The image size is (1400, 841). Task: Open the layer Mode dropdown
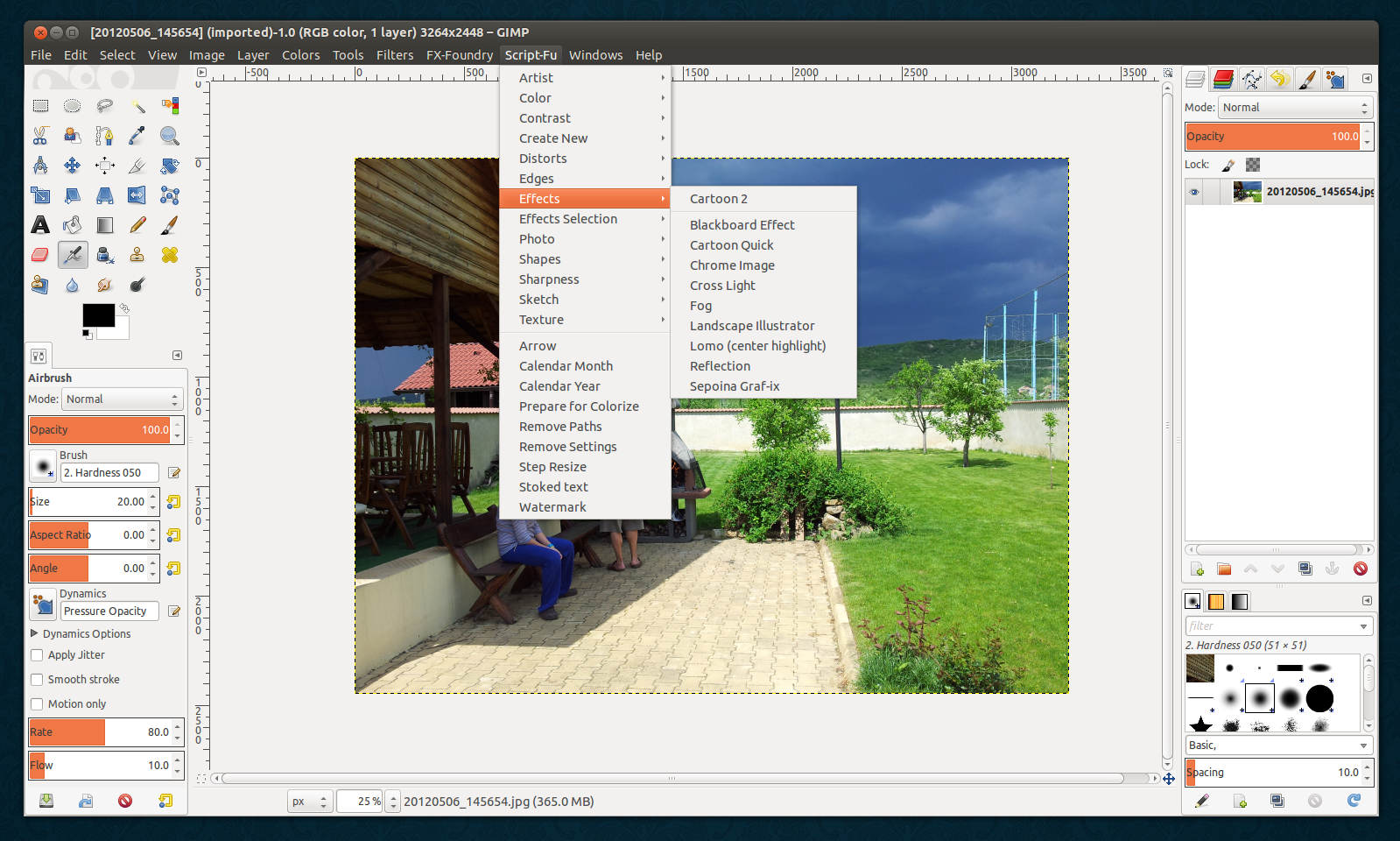click(1295, 108)
